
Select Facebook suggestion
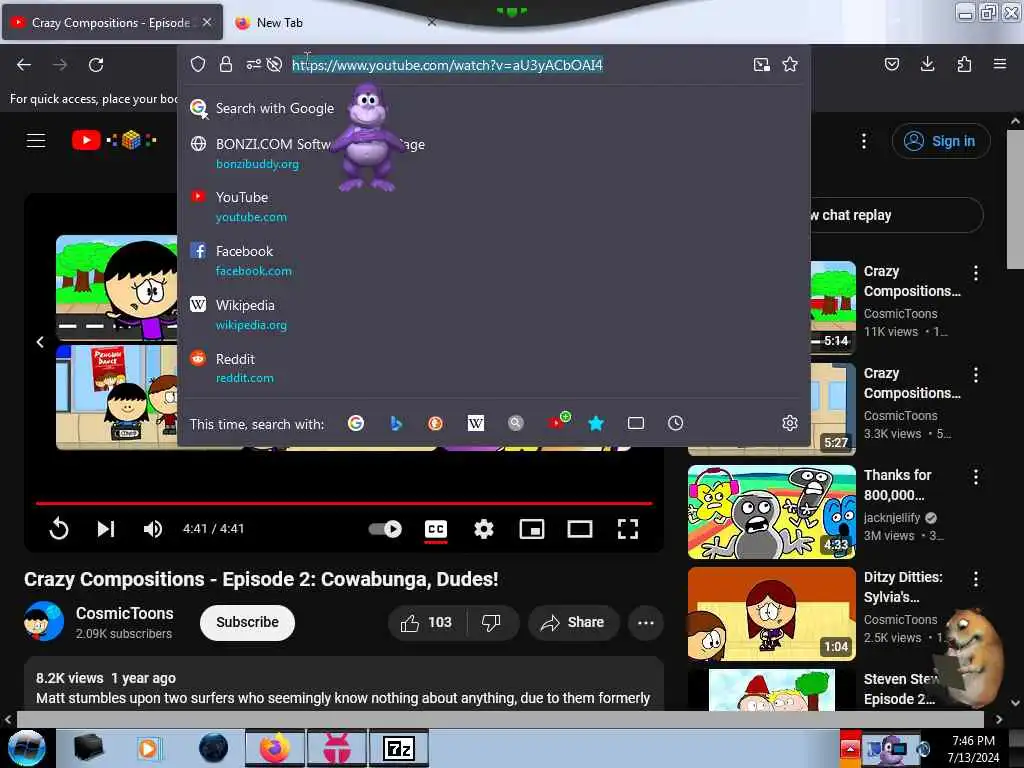[494, 261]
